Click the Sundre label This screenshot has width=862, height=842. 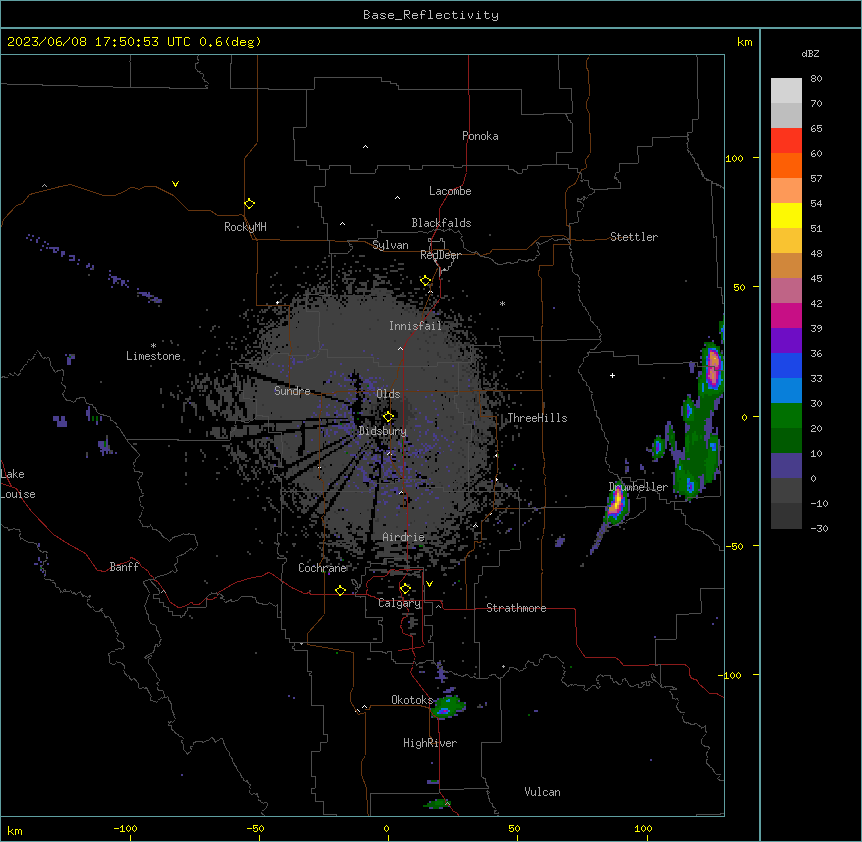(292, 391)
